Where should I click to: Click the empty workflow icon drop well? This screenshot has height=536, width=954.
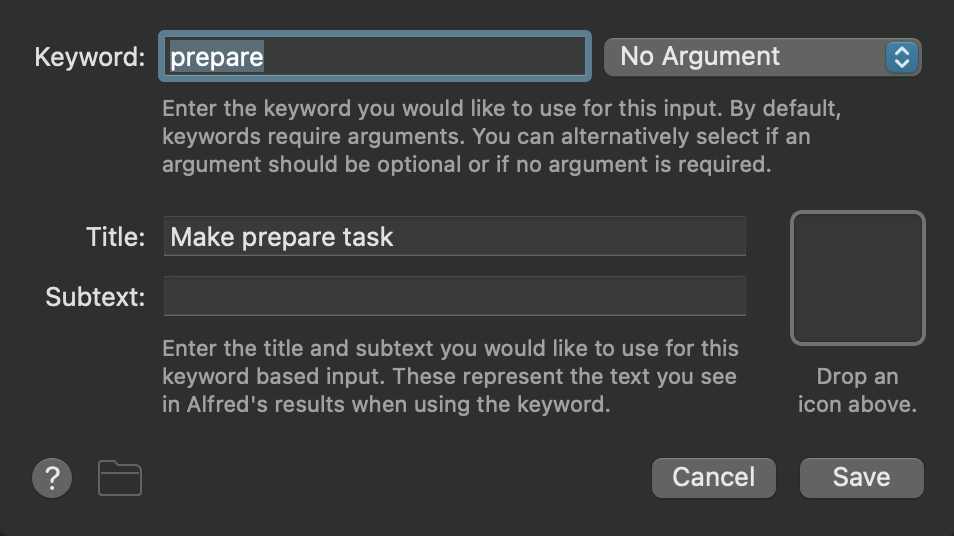point(858,278)
